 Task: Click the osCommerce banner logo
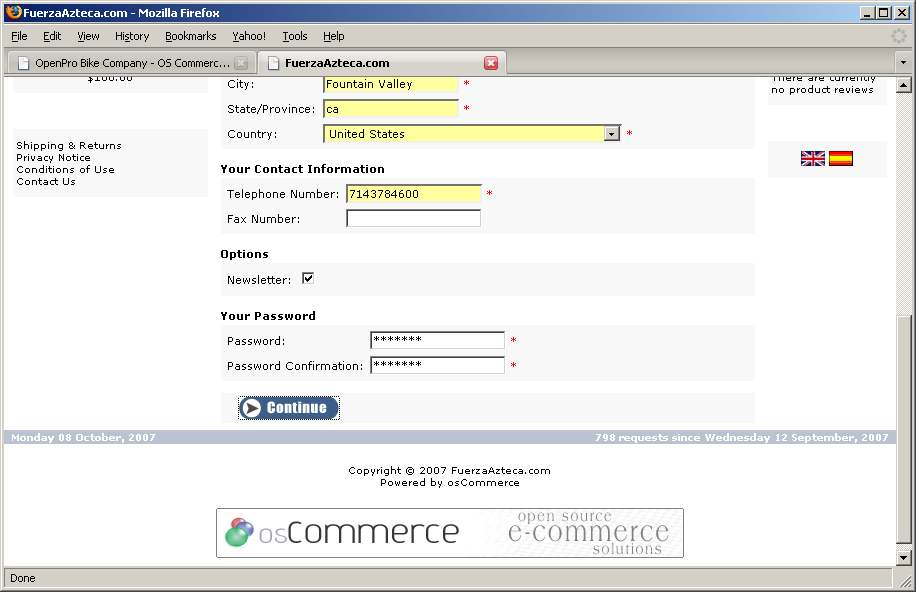(x=450, y=533)
